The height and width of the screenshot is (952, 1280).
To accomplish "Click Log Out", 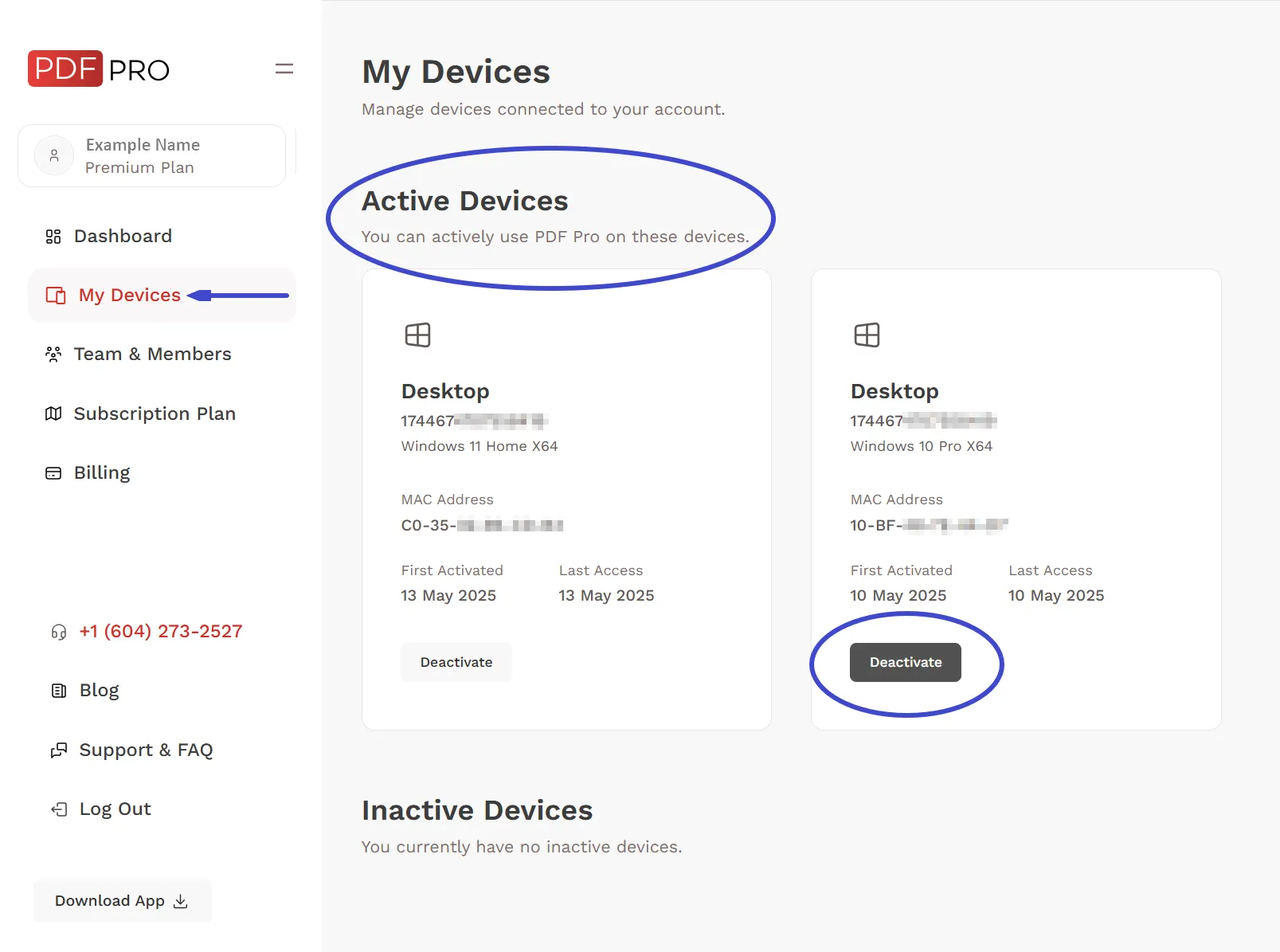I will pyautogui.click(x=101, y=809).
